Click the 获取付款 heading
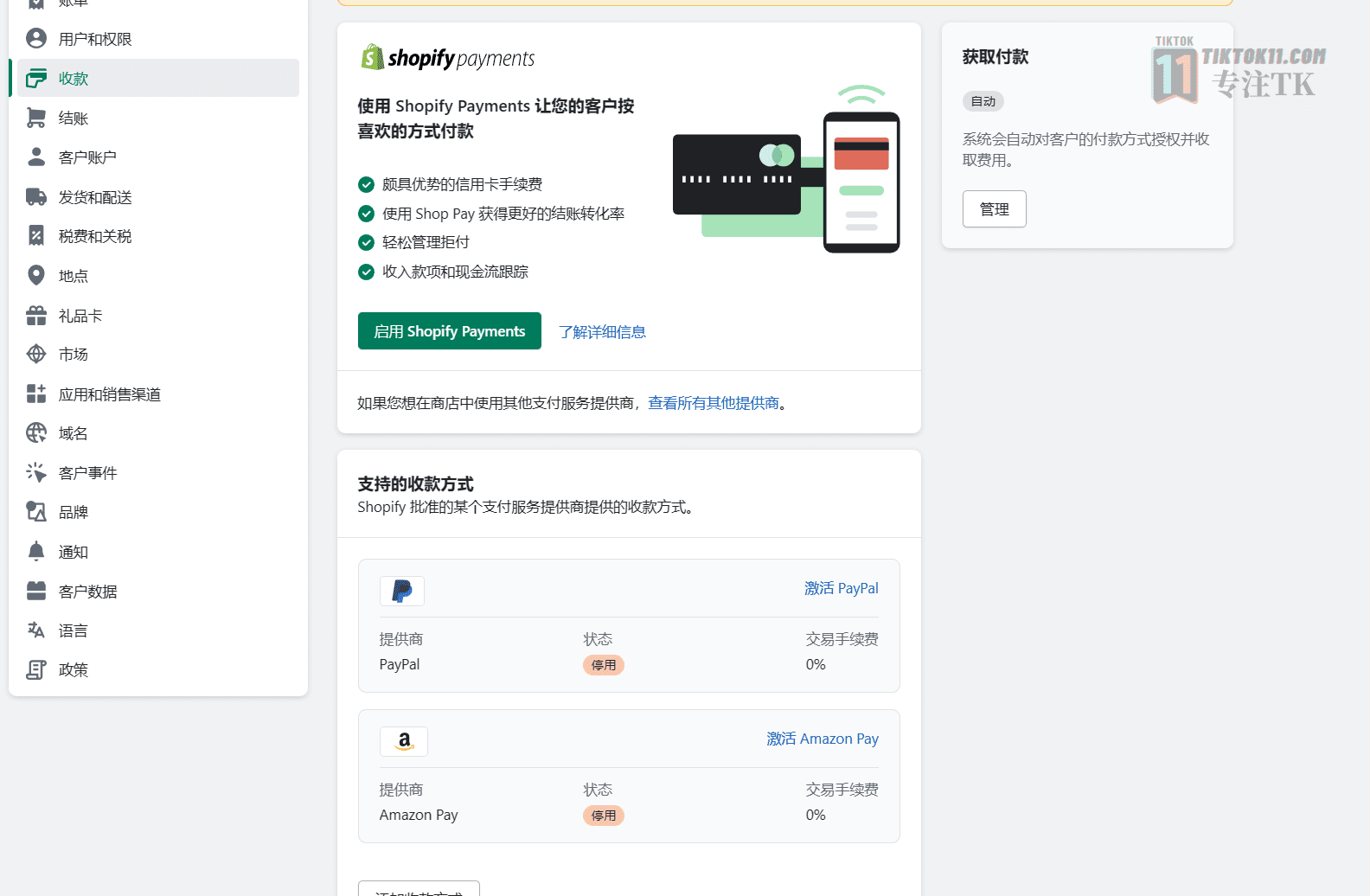1370x896 pixels. [x=995, y=57]
